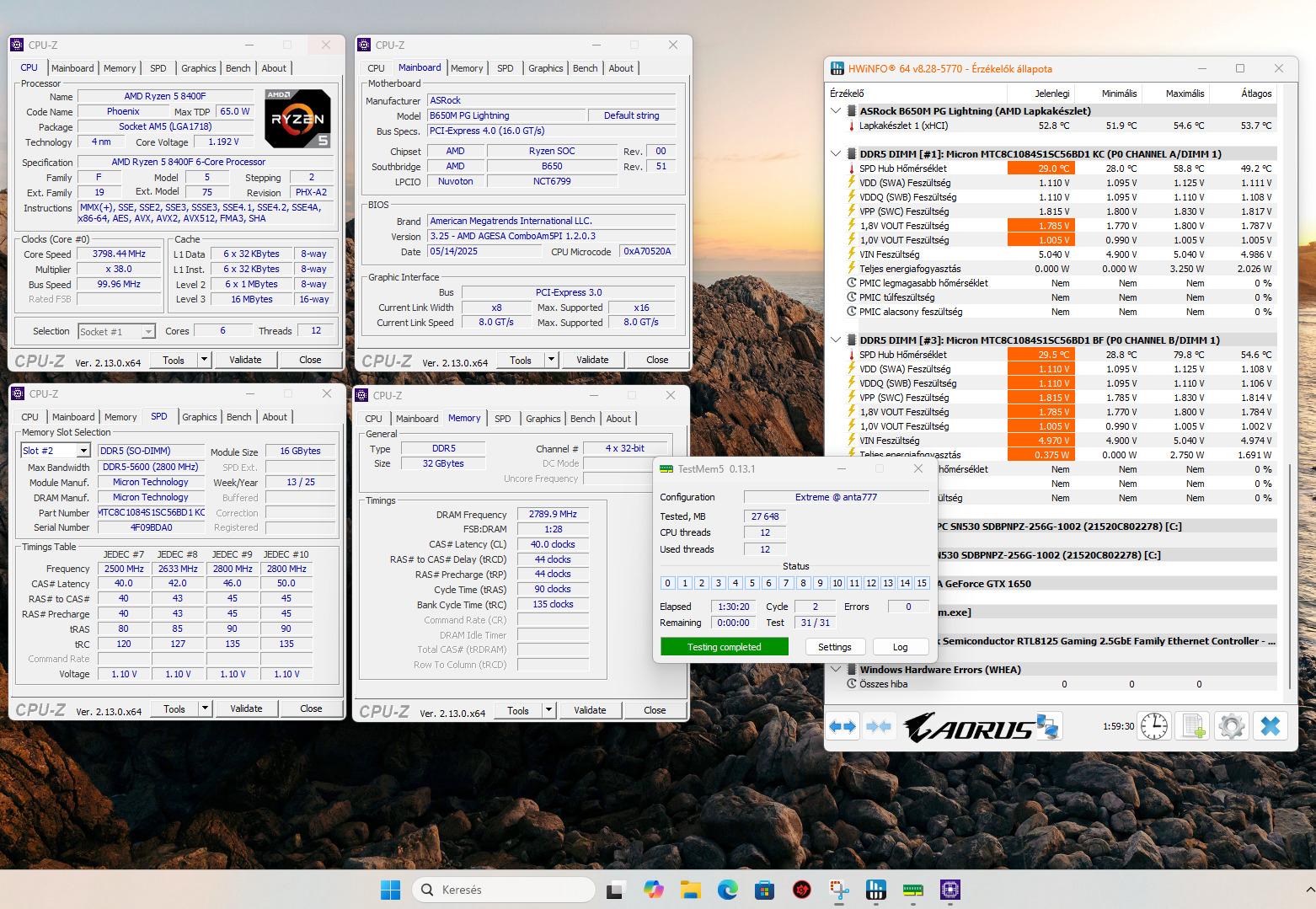Open the Windows Start menu
Image resolution: width=1316 pixels, height=909 pixels.
pyautogui.click(x=390, y=890)
